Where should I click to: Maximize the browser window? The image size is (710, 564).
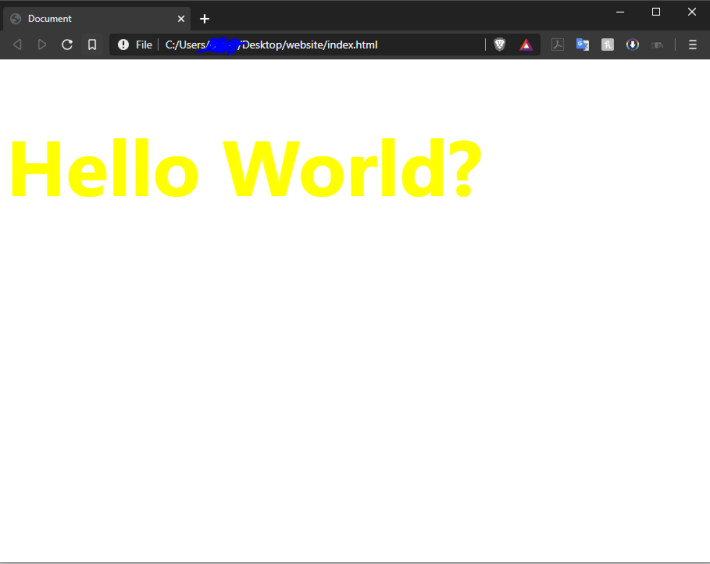tap(656, 12)
